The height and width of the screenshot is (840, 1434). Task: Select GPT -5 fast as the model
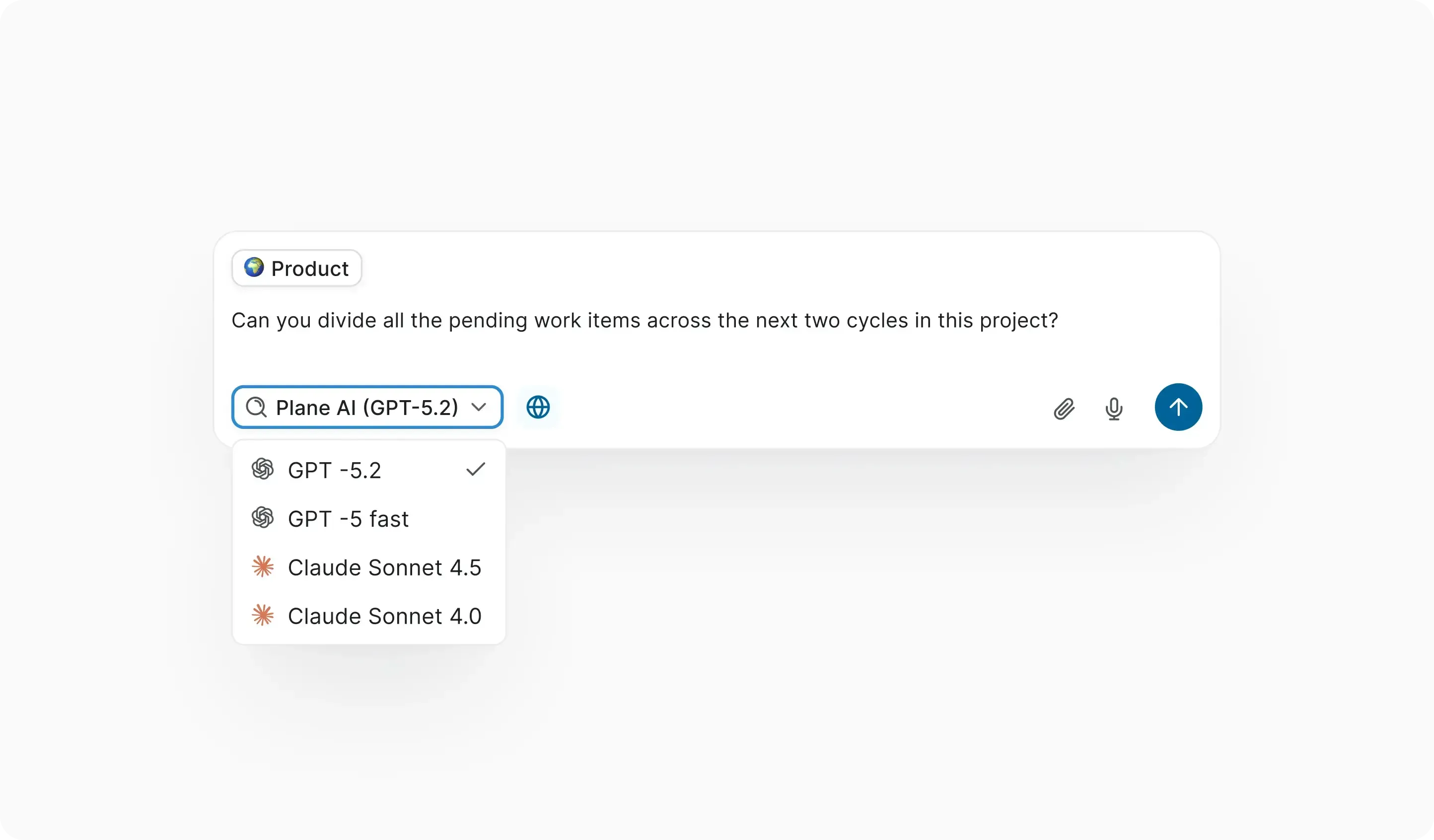pyautogui.click(x=348, y=518)
